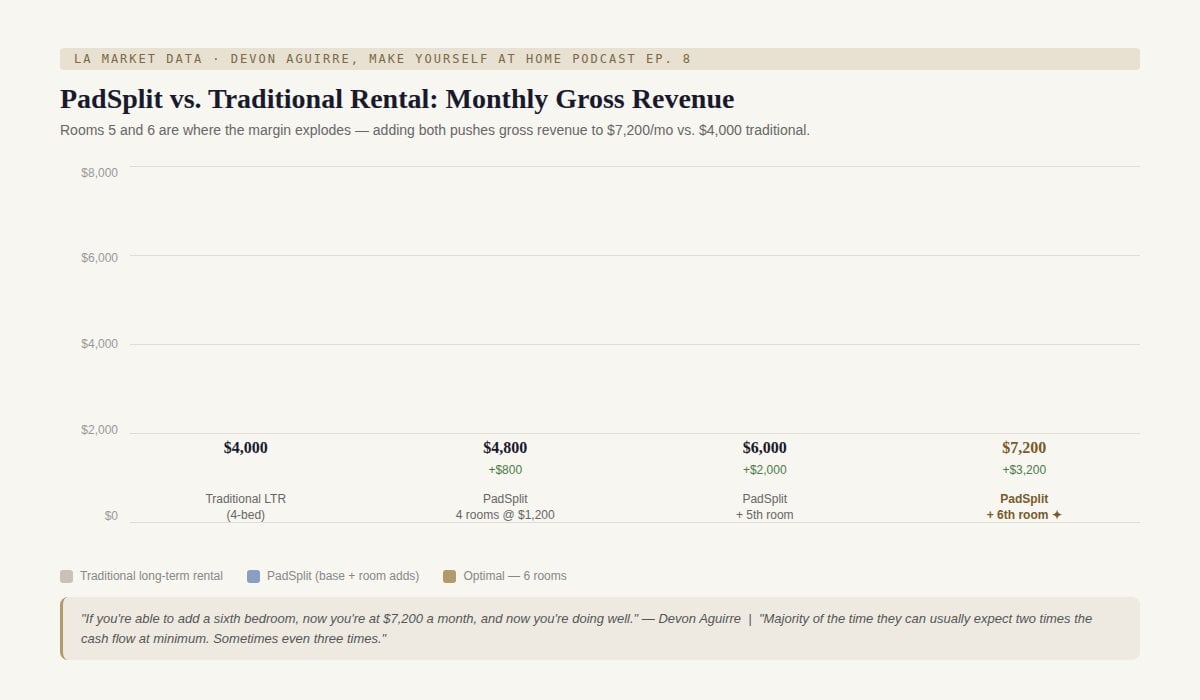Click the blue PadSplit legend swatch
The width and height of the screenshot is (1200, 700).
253,576
